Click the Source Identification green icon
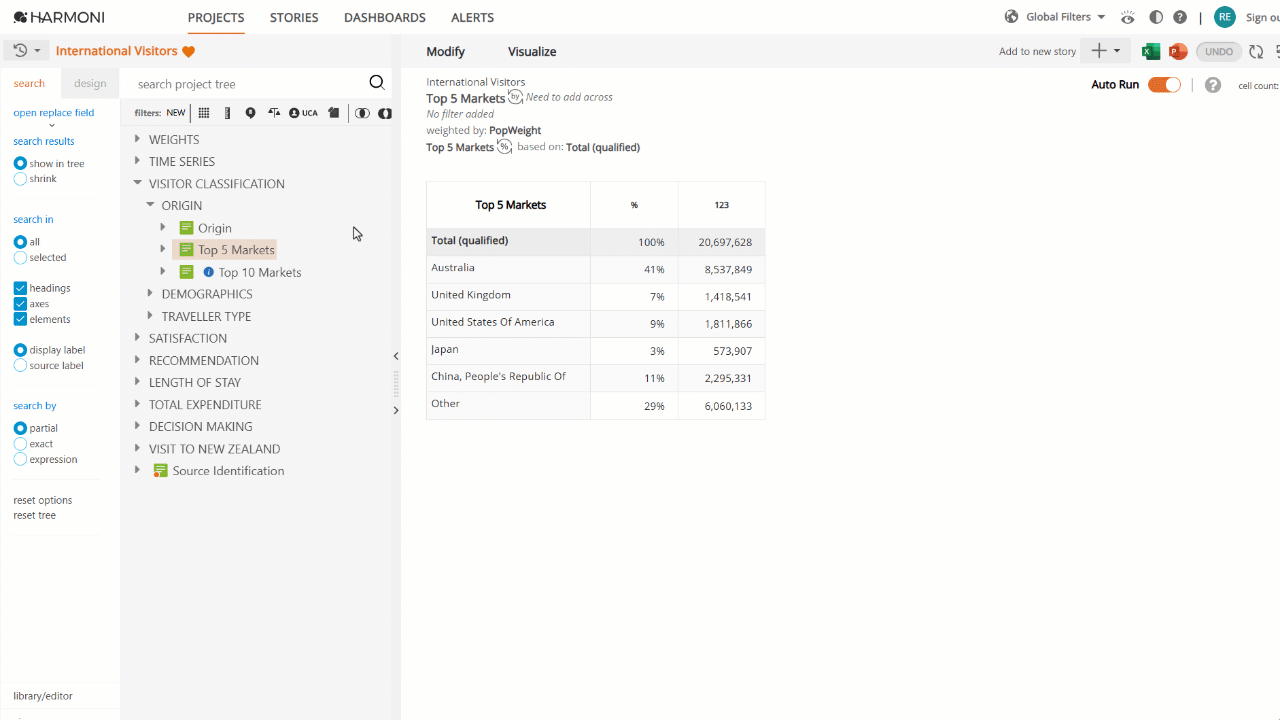 [x=160, y=470]
